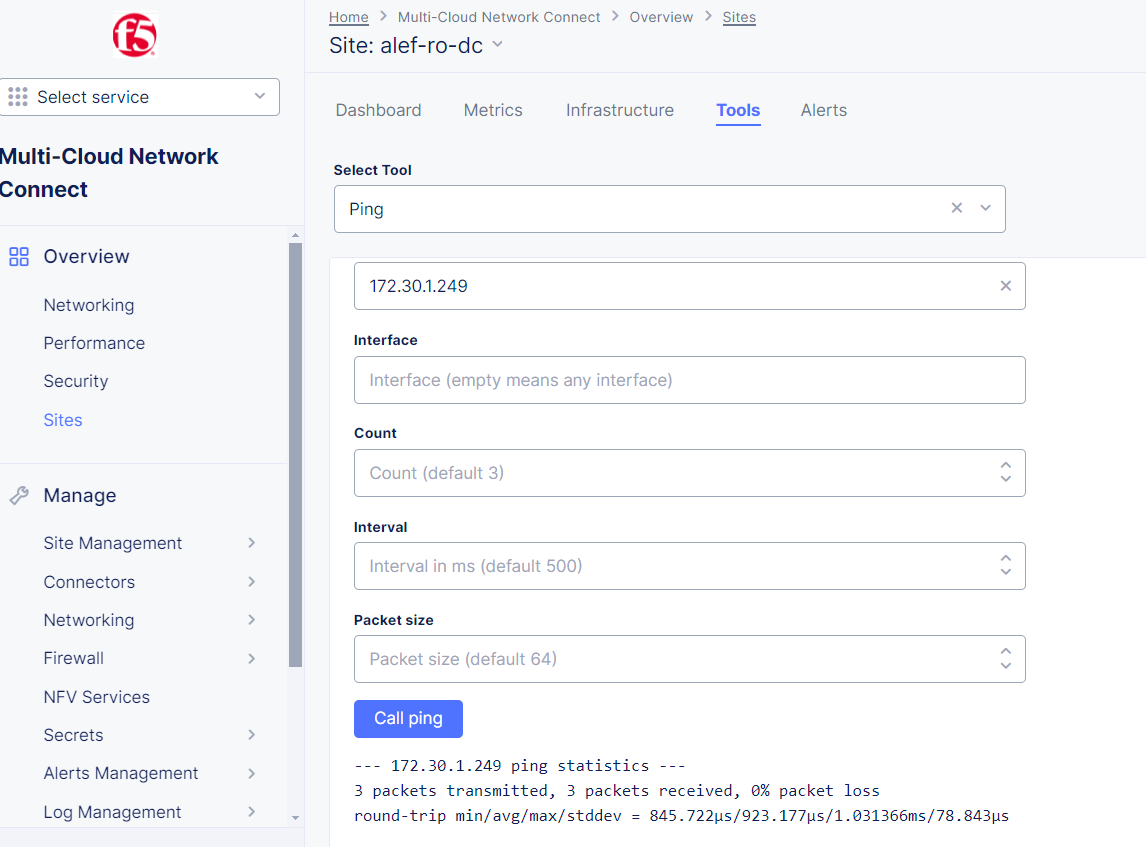Focus the Packet size input field
1146x847 pixels.
pos(690,659)
